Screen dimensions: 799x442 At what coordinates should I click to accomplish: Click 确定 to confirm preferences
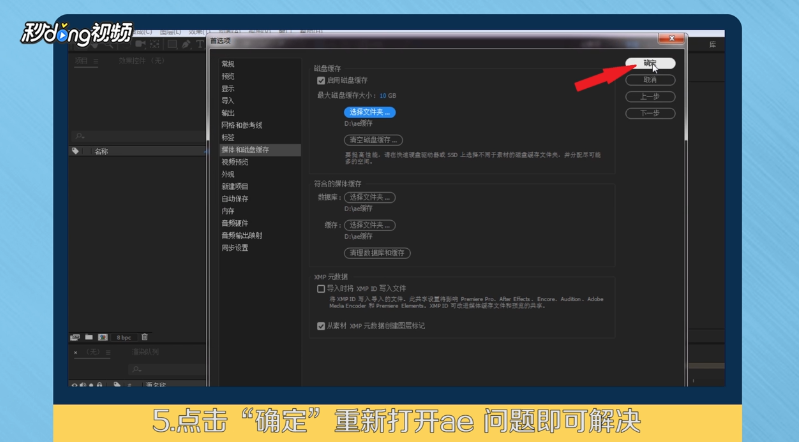pyautogui.click(x=650, y=63)
